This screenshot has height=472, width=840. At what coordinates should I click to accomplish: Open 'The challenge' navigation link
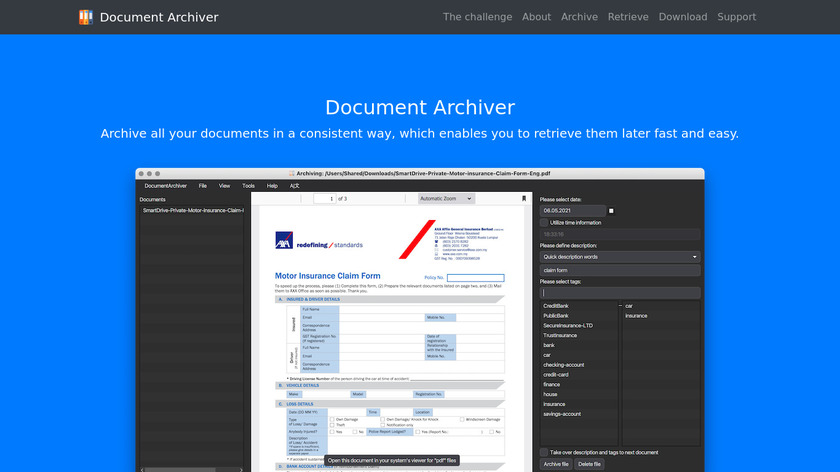[x=477, y=17]
